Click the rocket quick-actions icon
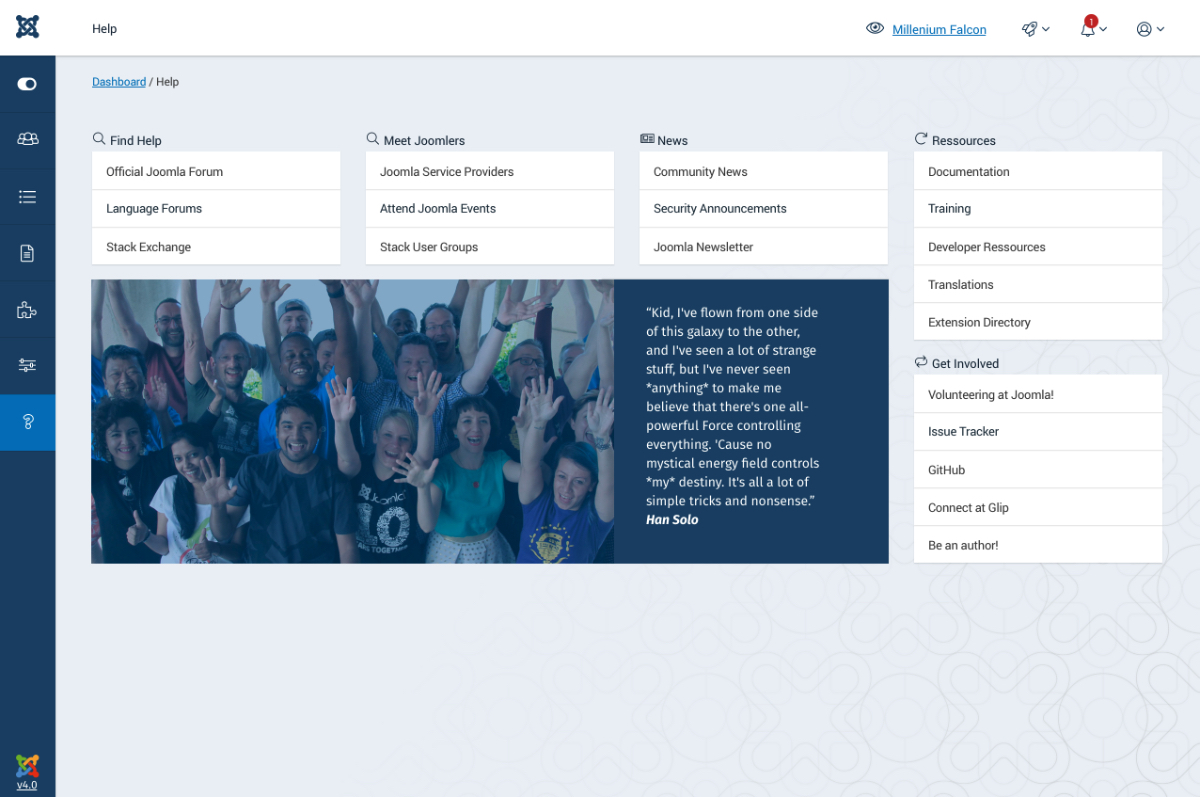This screenshot has height=797, width=1200. 1029,29
